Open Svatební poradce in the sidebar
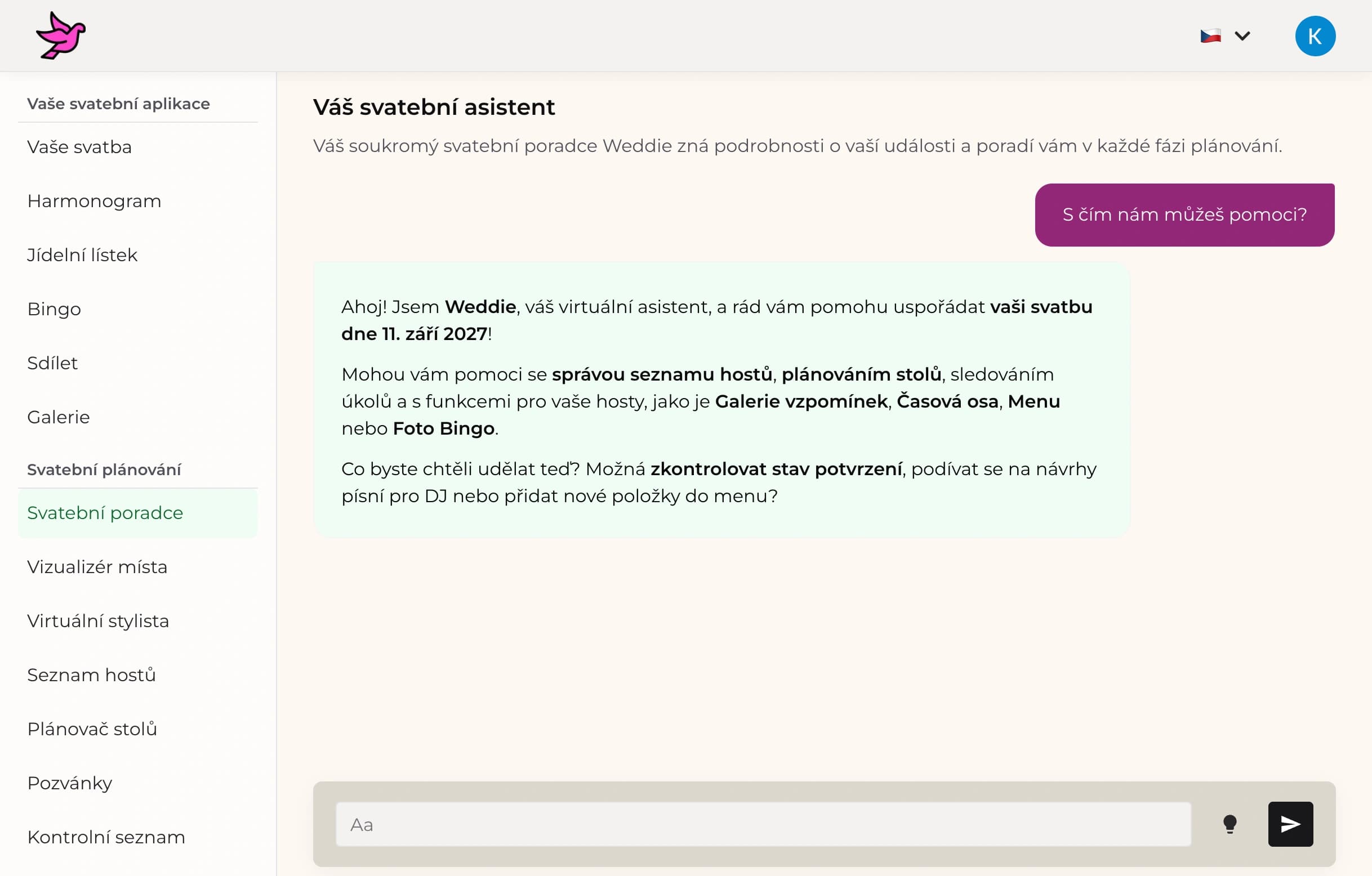 coord(105,513)
